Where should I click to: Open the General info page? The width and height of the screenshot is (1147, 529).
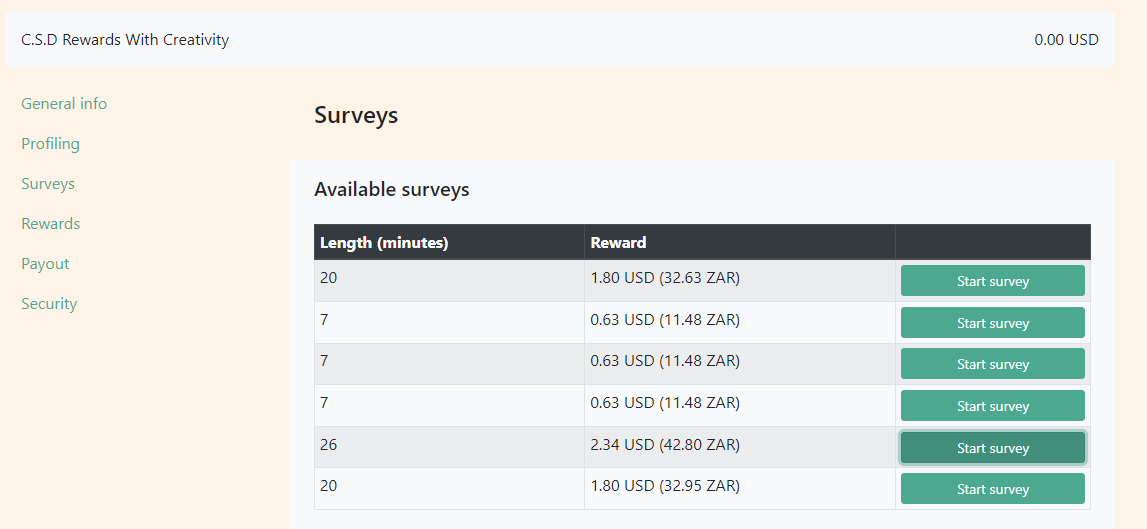tap(64, 104)
